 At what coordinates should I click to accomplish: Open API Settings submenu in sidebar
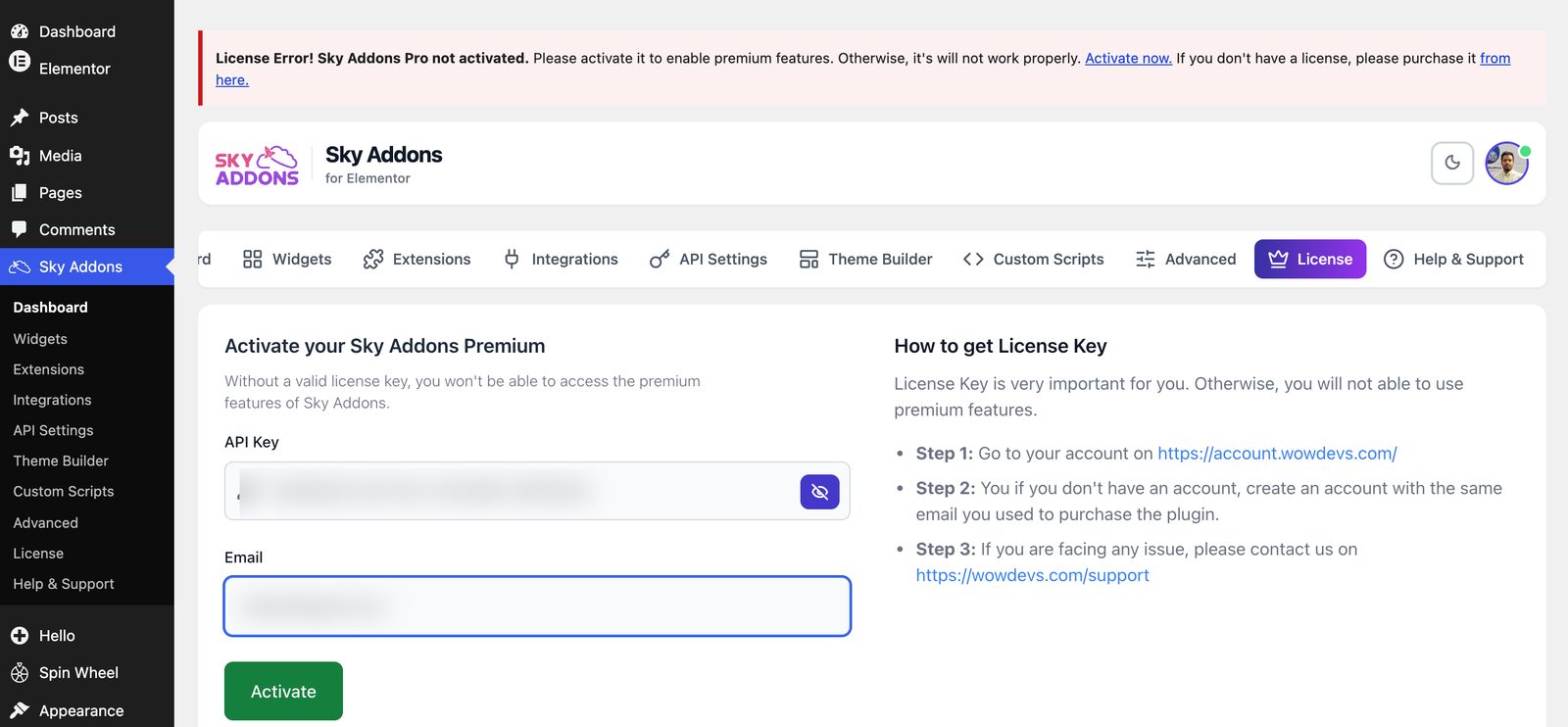click(x=53, y=430)
